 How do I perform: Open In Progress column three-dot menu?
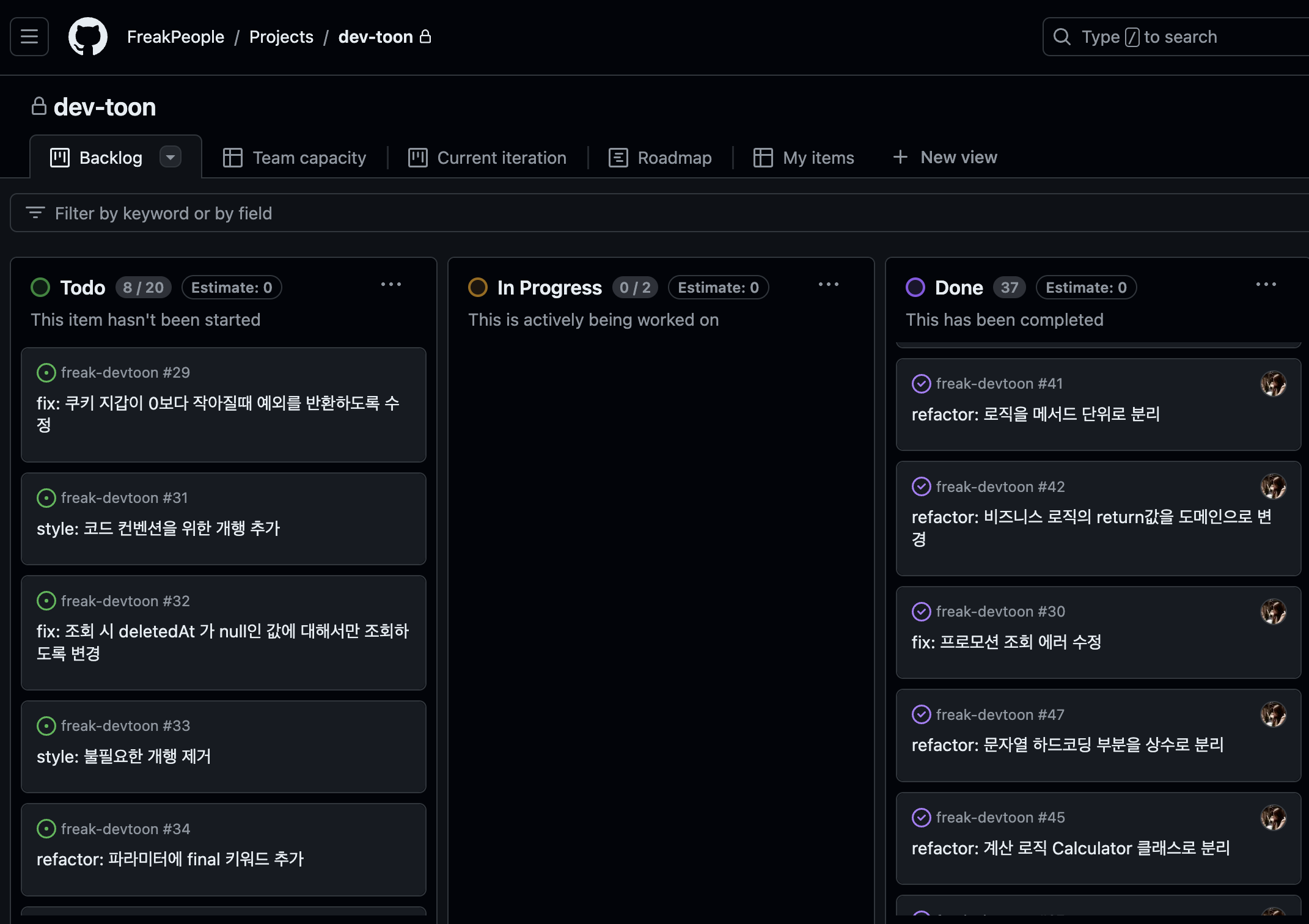[x=829, y=285]
